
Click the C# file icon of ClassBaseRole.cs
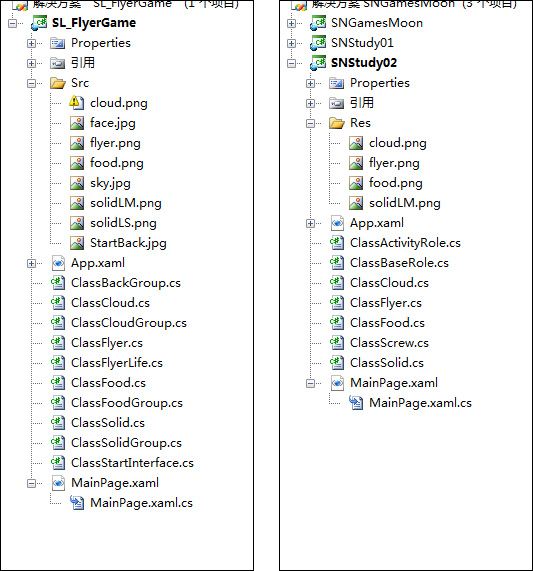click(x=337, y=263)
